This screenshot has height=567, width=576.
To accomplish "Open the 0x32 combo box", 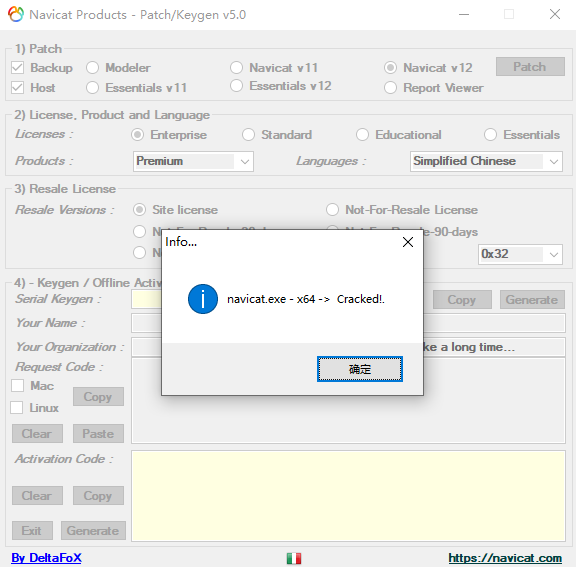I will point(520,254).
